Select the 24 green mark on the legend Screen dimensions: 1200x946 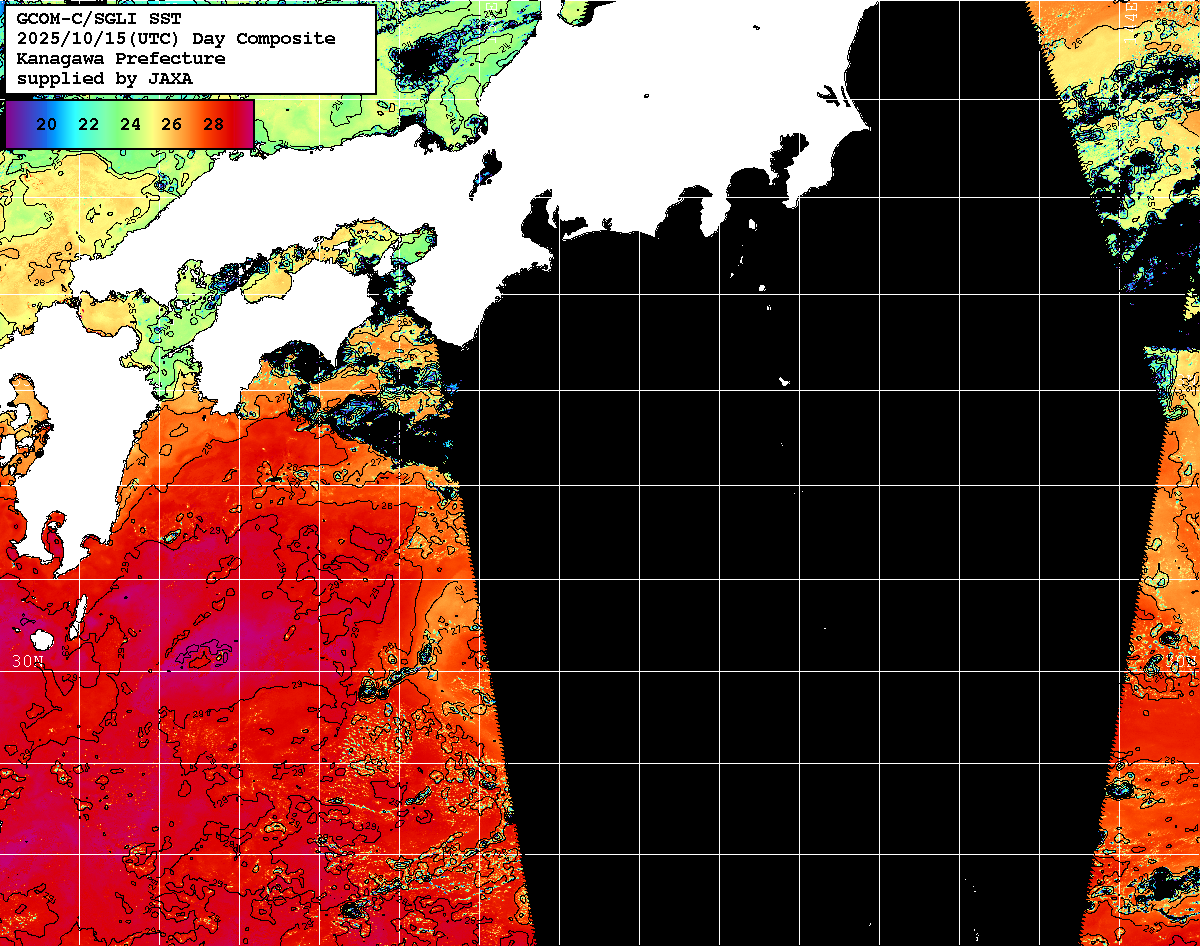click(130, 125)
